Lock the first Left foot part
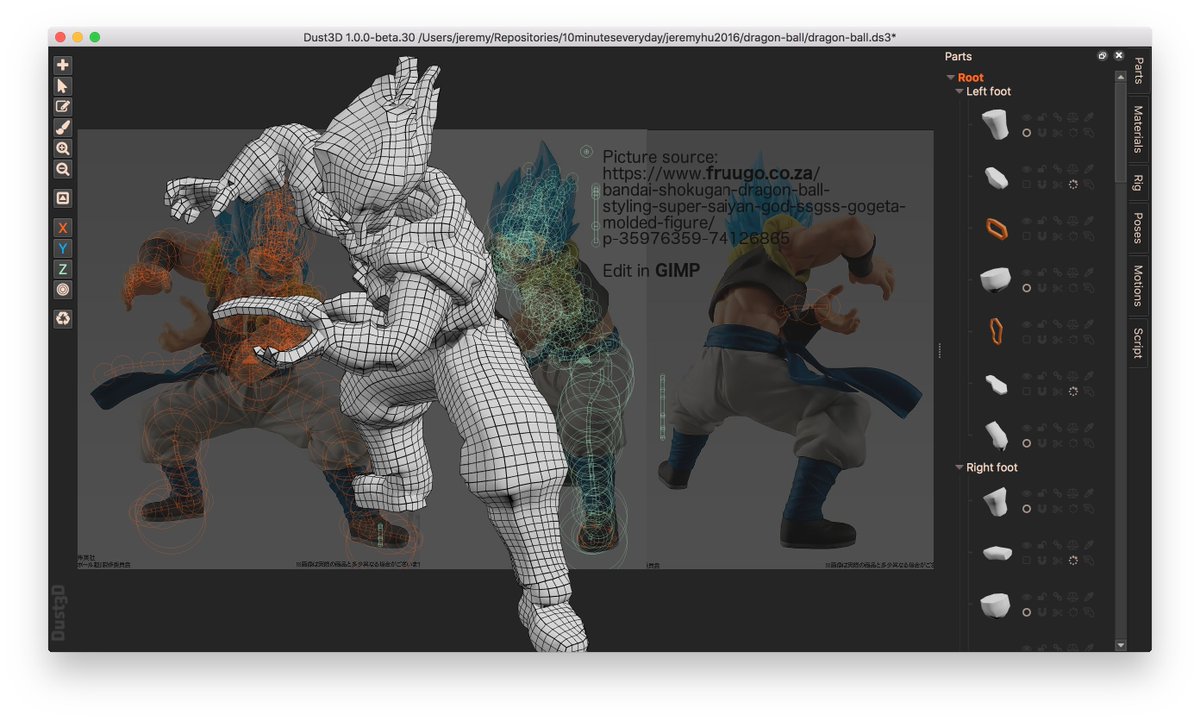The width and height of the screenshot is (1200, 721). click(x=1042, y=117)
